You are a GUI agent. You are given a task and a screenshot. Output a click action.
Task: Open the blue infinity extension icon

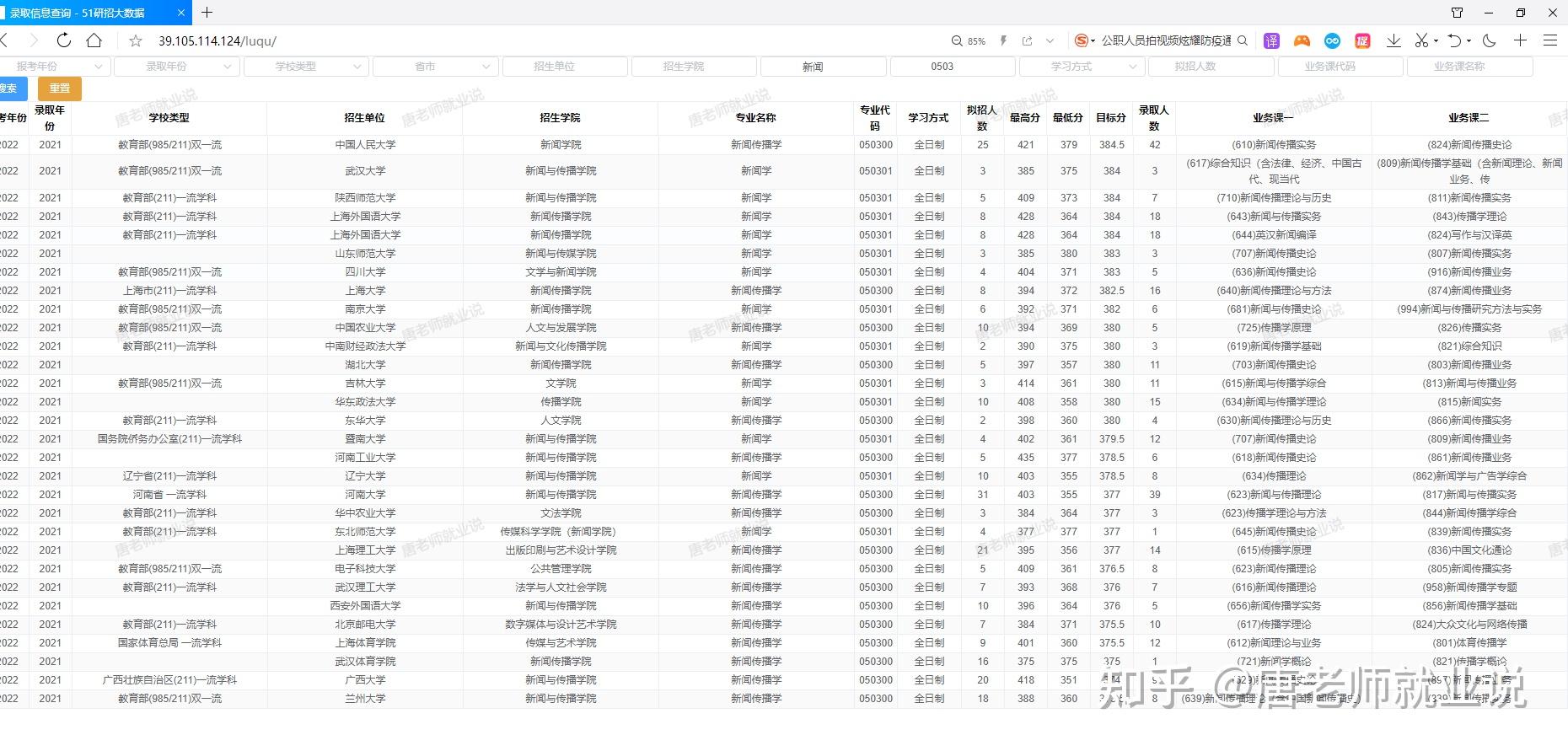[x=1332, y=40]
